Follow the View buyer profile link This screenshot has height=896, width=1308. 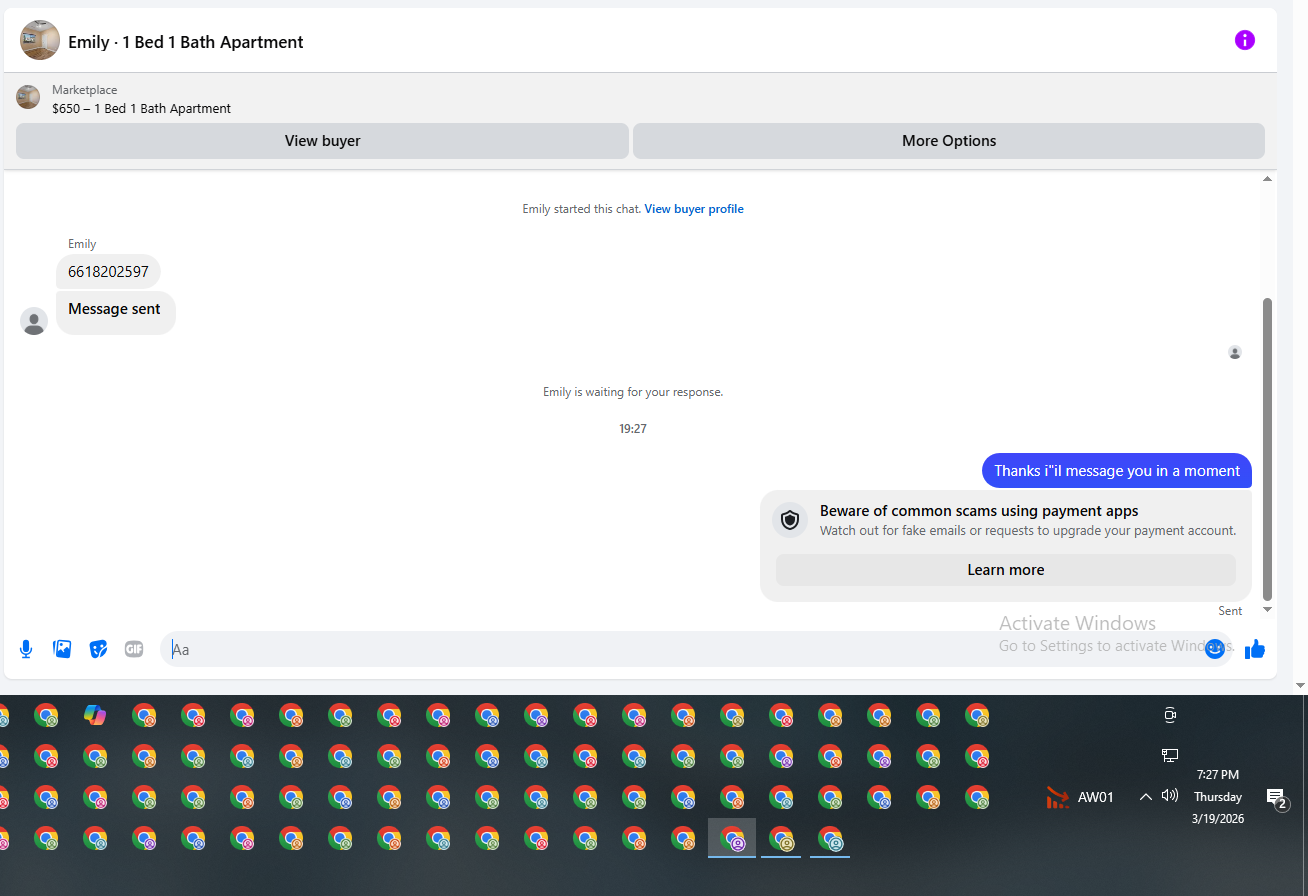(x=694, y=209)
